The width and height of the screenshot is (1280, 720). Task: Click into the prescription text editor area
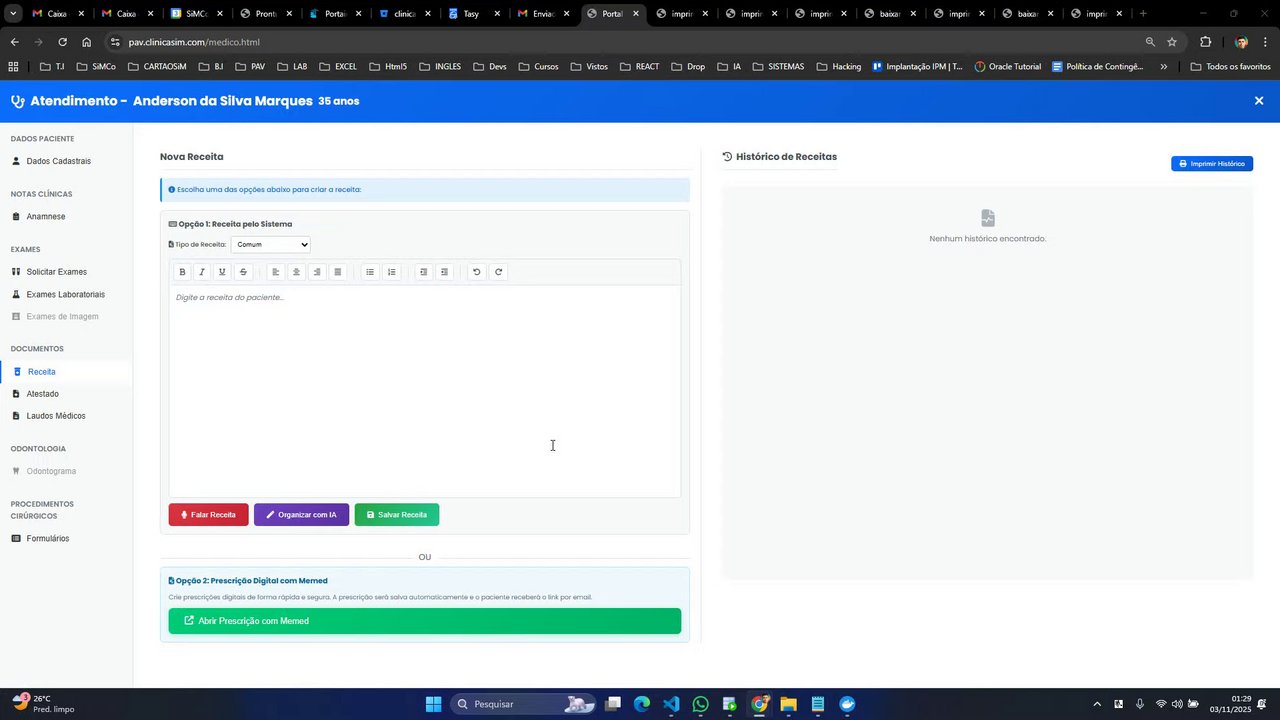click(x=425, y=391)
